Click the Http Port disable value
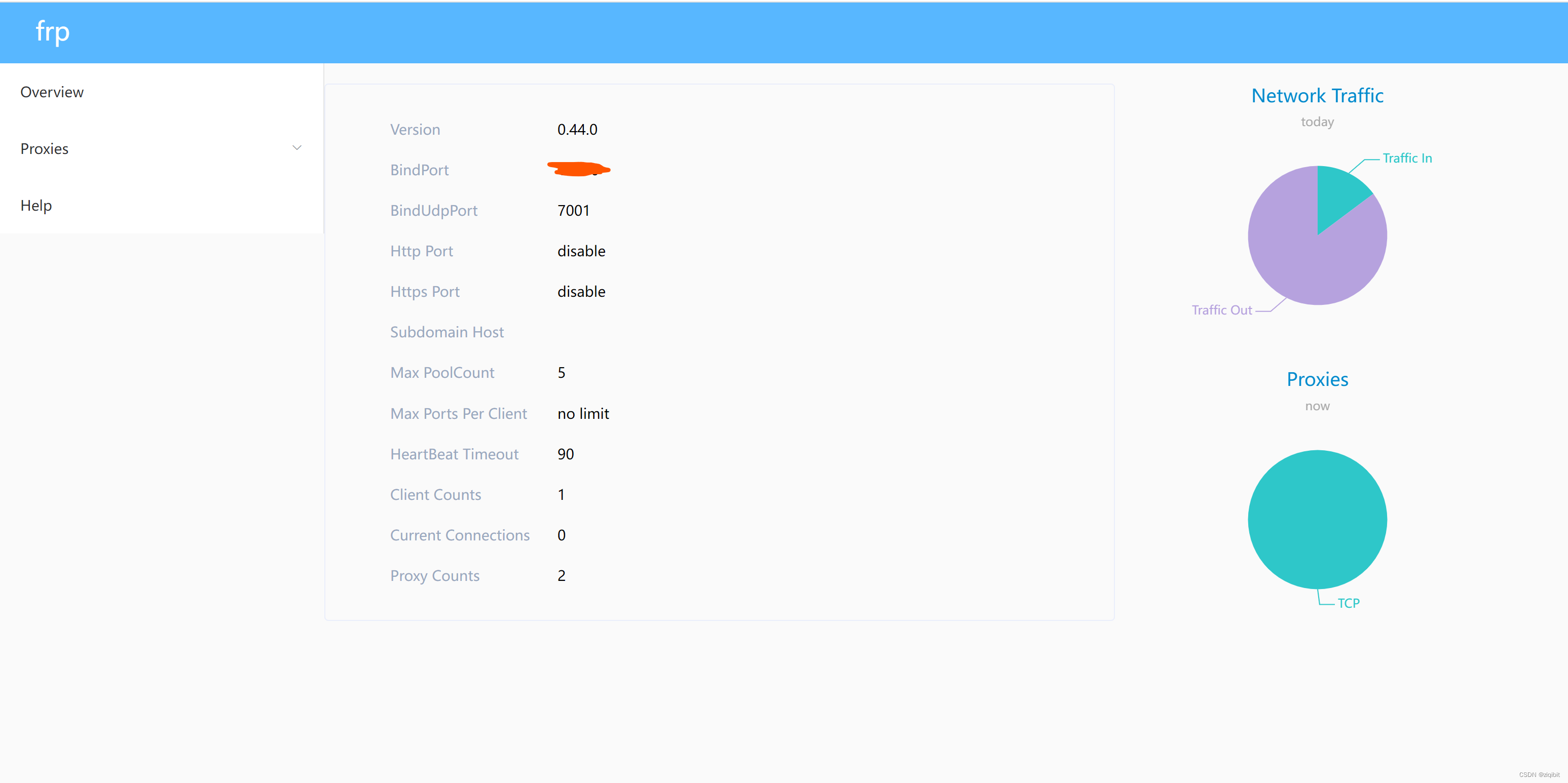This screenshot has width=1568, height=783. pyautogui.click(x=581, y=251)
